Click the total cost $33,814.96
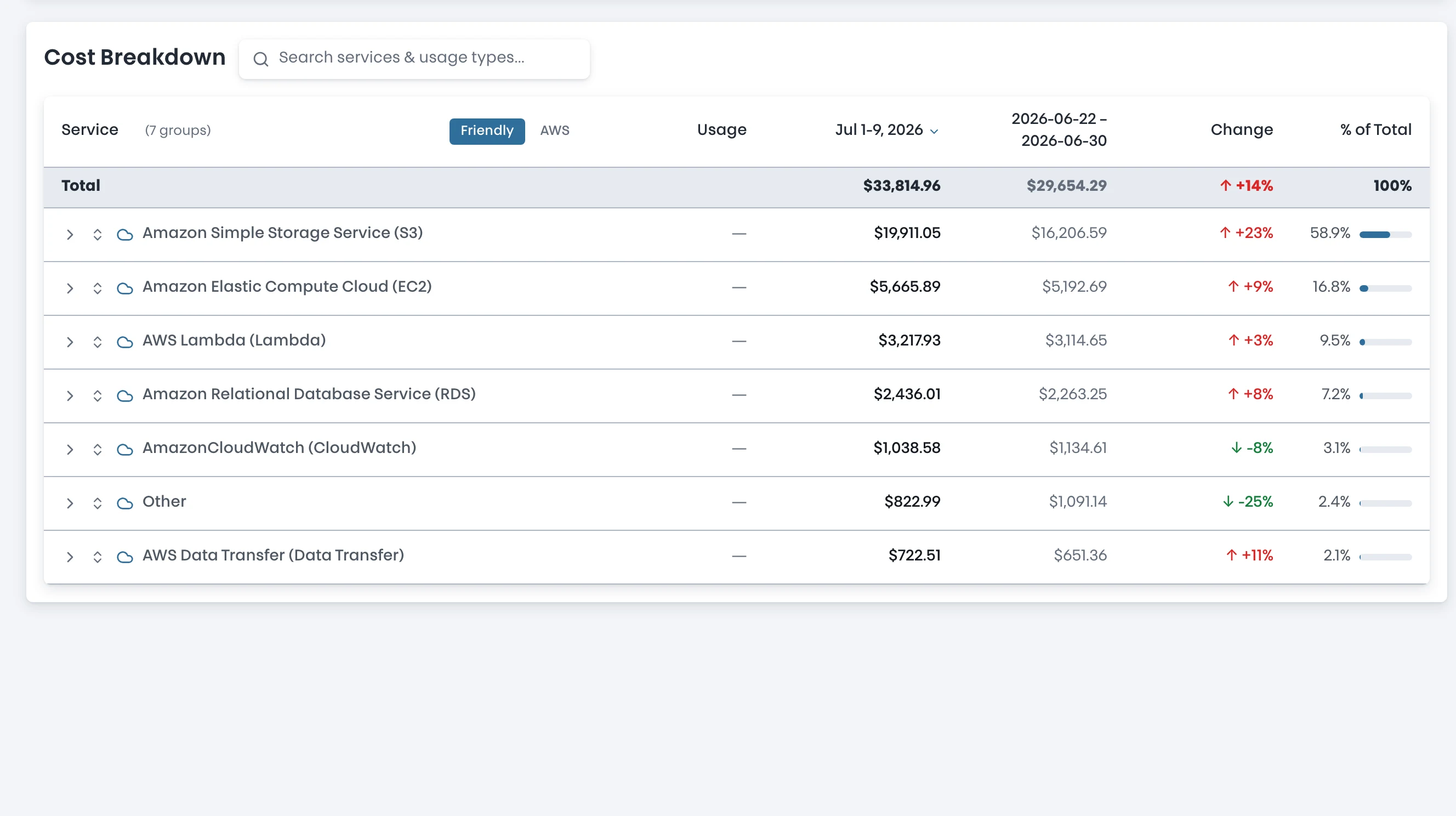Screen dimensions: 1456x816 (902, 185)
